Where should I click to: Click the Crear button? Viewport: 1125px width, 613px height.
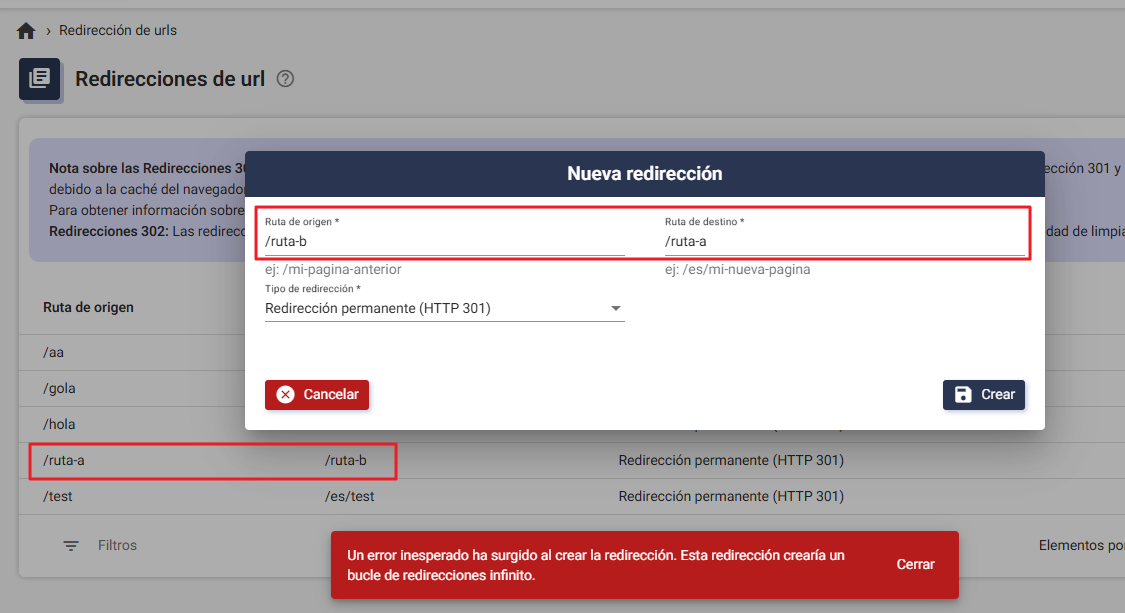click(983, 394)
